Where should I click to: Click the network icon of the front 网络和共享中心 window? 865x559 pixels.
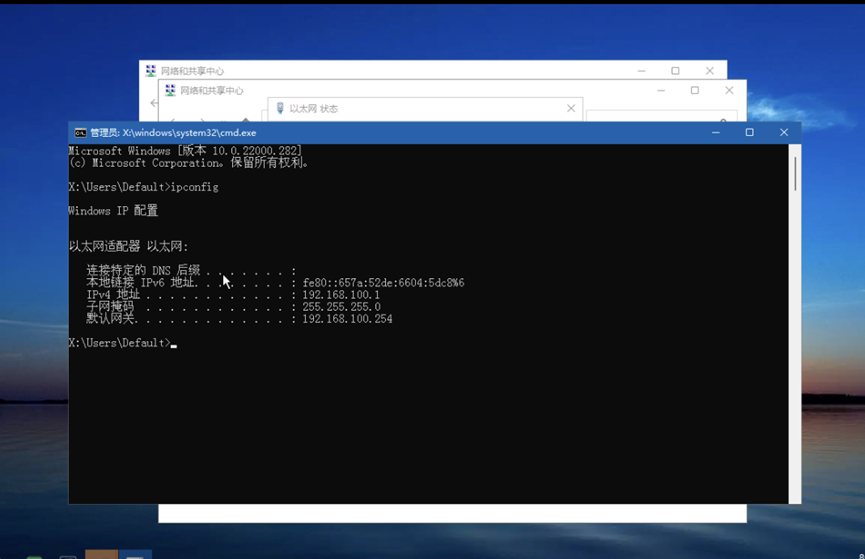(x=170, y=90)
